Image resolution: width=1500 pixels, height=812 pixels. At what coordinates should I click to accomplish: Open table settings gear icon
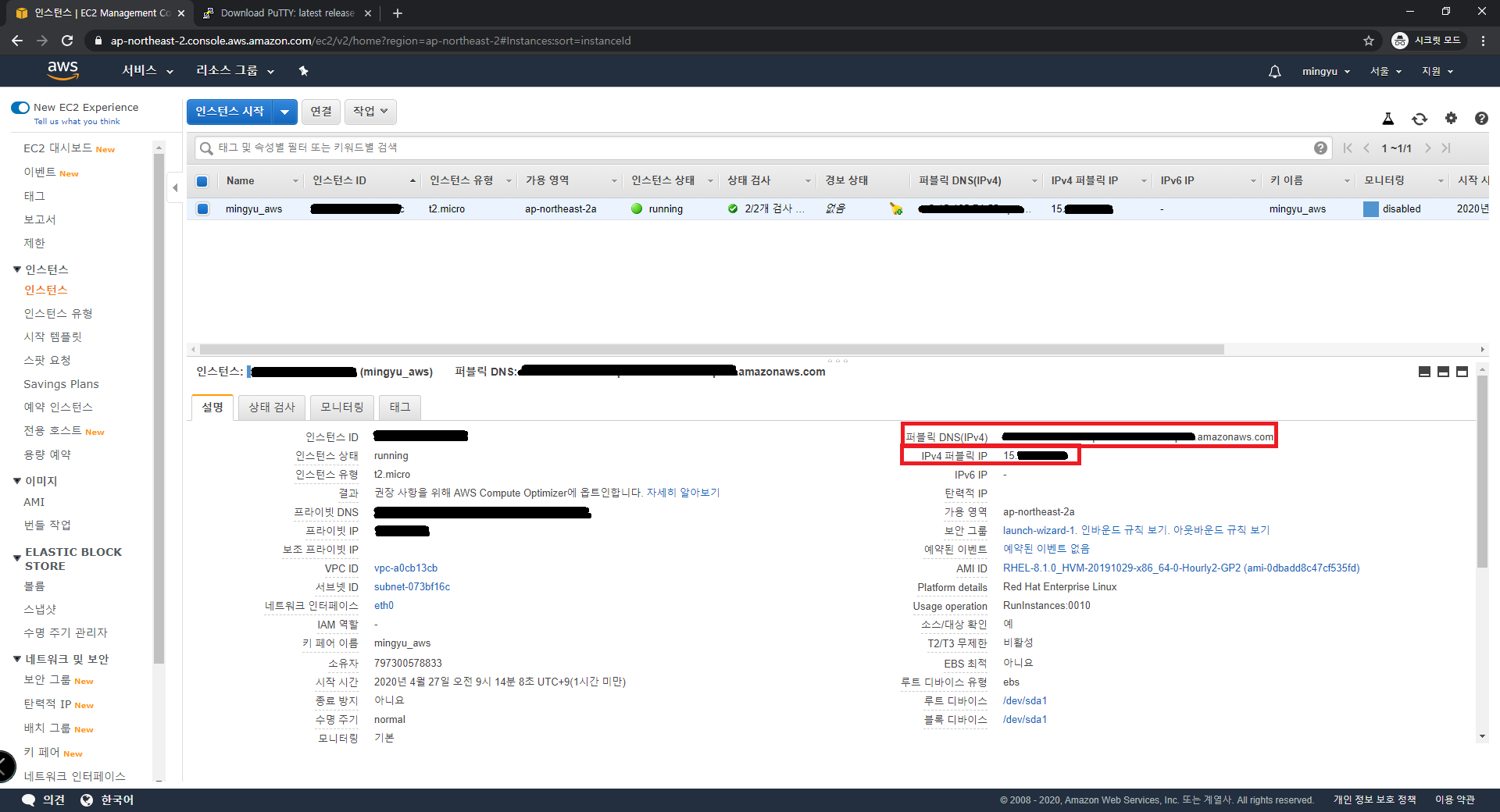point(1451,118)
